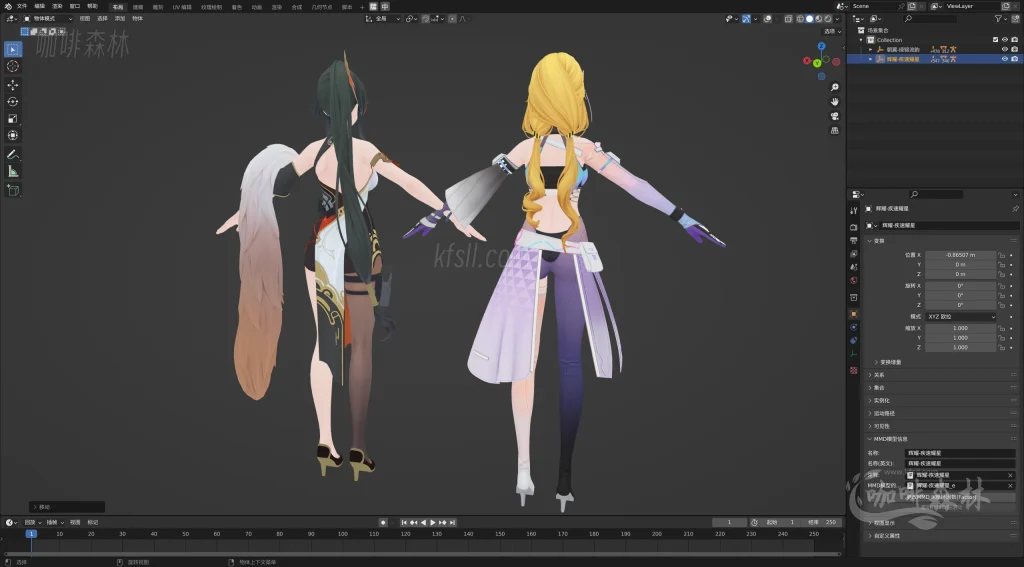Viewport: 1024px width, 567px height.
Task: Select the Measure tool
Action: (12, 171)
